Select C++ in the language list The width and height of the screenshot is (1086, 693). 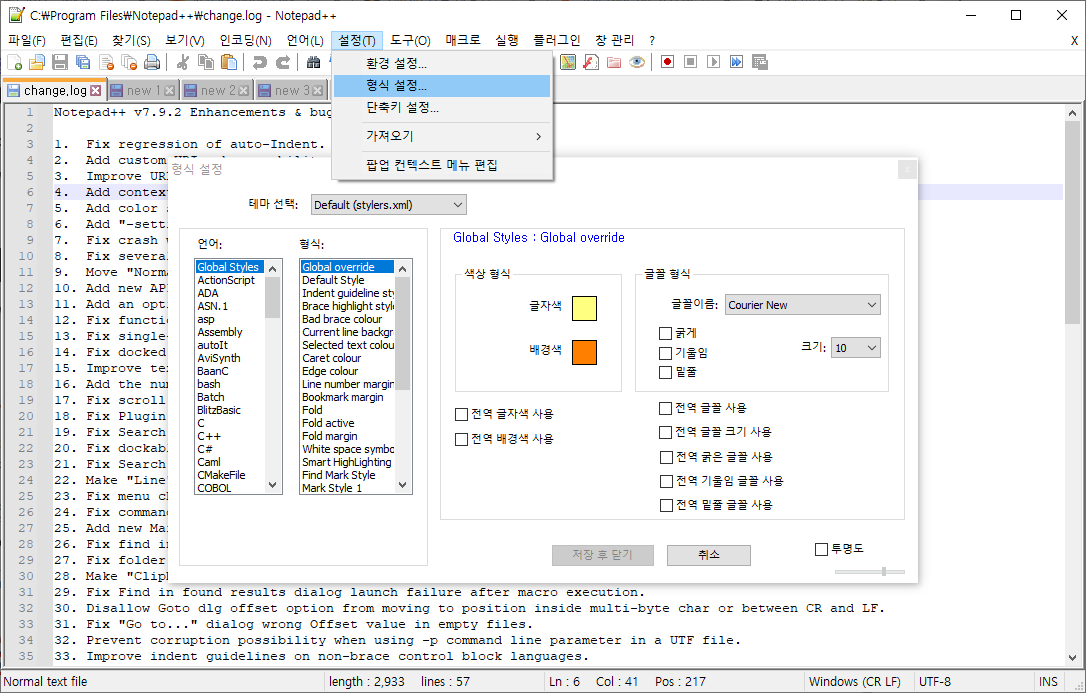pyautogui.click(x=209, y=436)
